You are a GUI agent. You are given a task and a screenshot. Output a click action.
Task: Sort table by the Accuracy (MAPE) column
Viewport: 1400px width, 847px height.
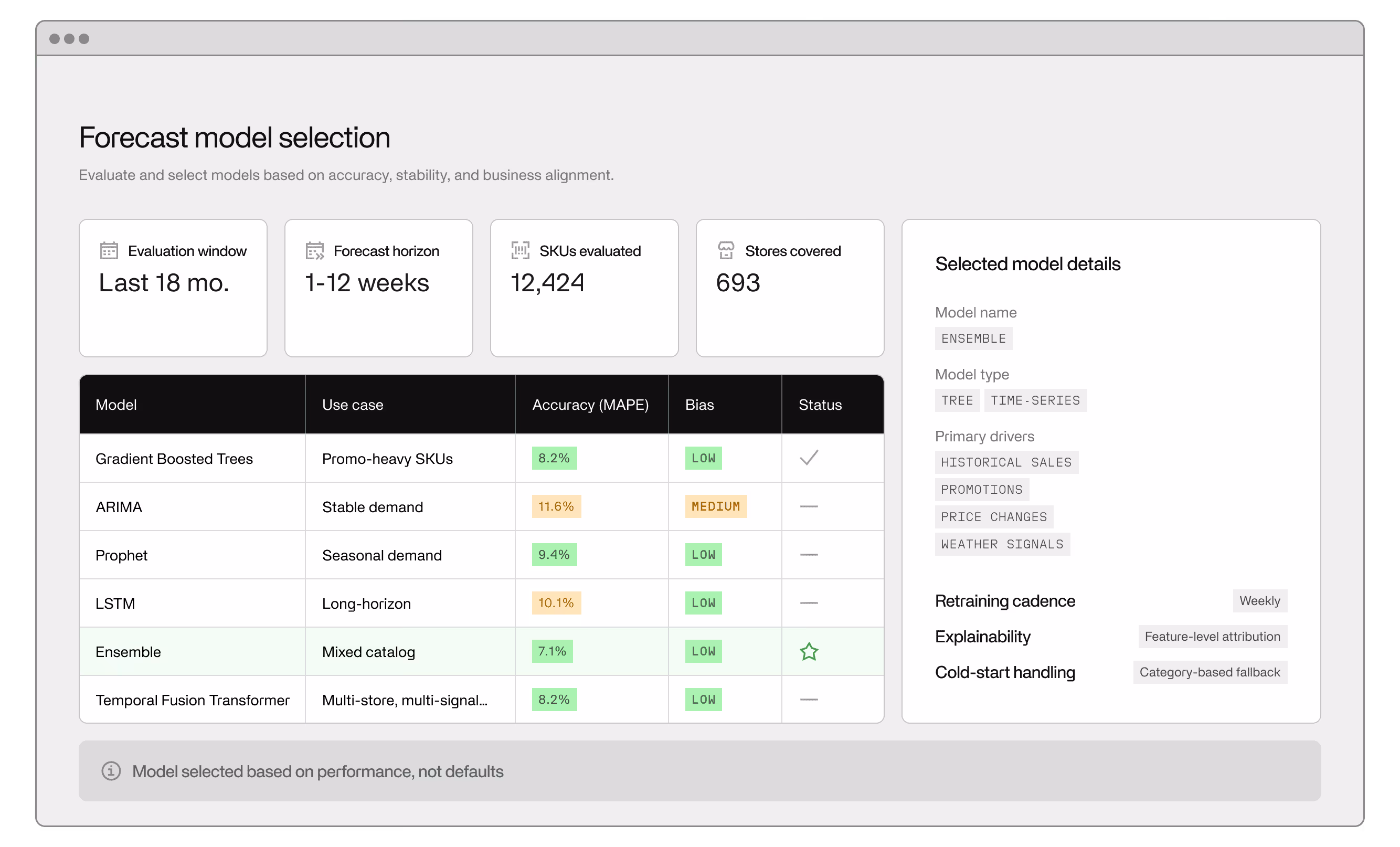point(590,405)
